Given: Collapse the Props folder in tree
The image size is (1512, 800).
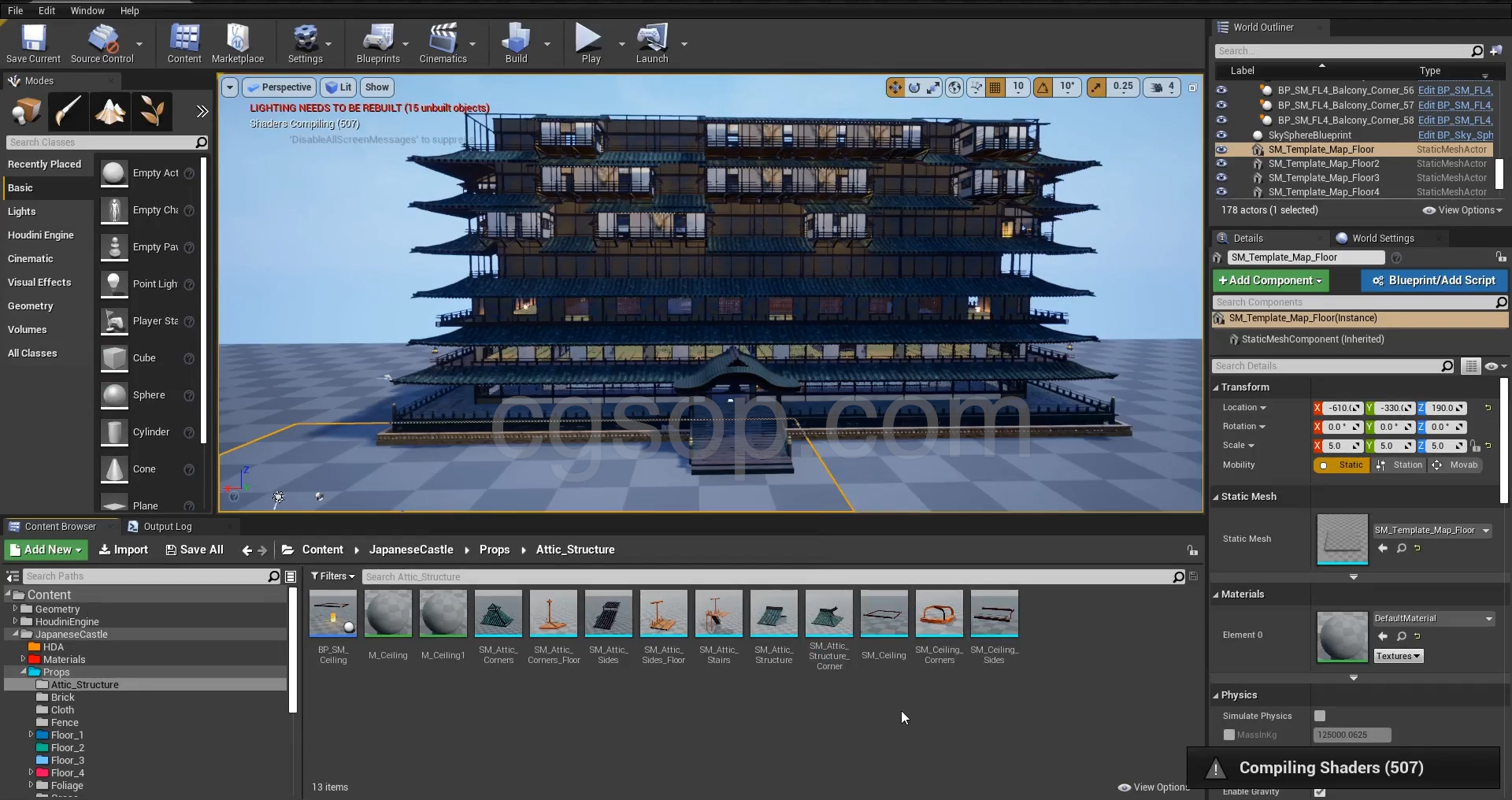Looking at the screenshot, I should (24, 672).
